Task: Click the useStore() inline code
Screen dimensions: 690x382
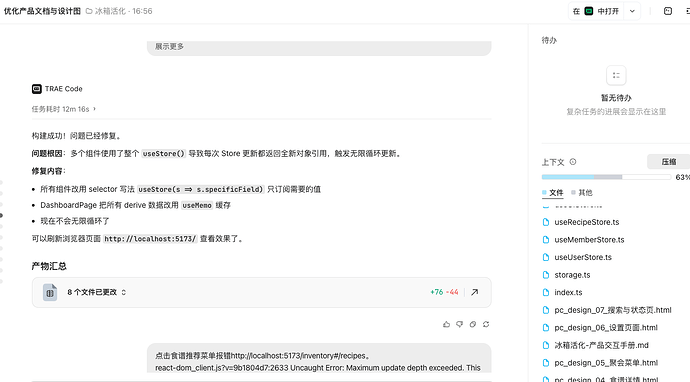Action: pyautogui.click(x=164, y=154)
